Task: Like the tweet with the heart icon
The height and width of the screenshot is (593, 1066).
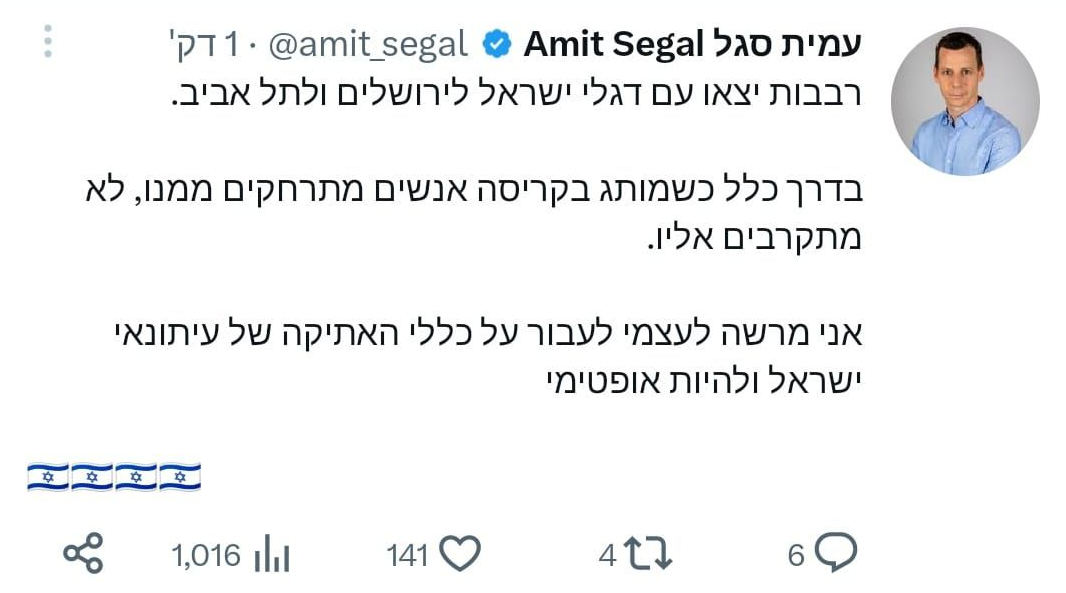Action: pos(460,554)
